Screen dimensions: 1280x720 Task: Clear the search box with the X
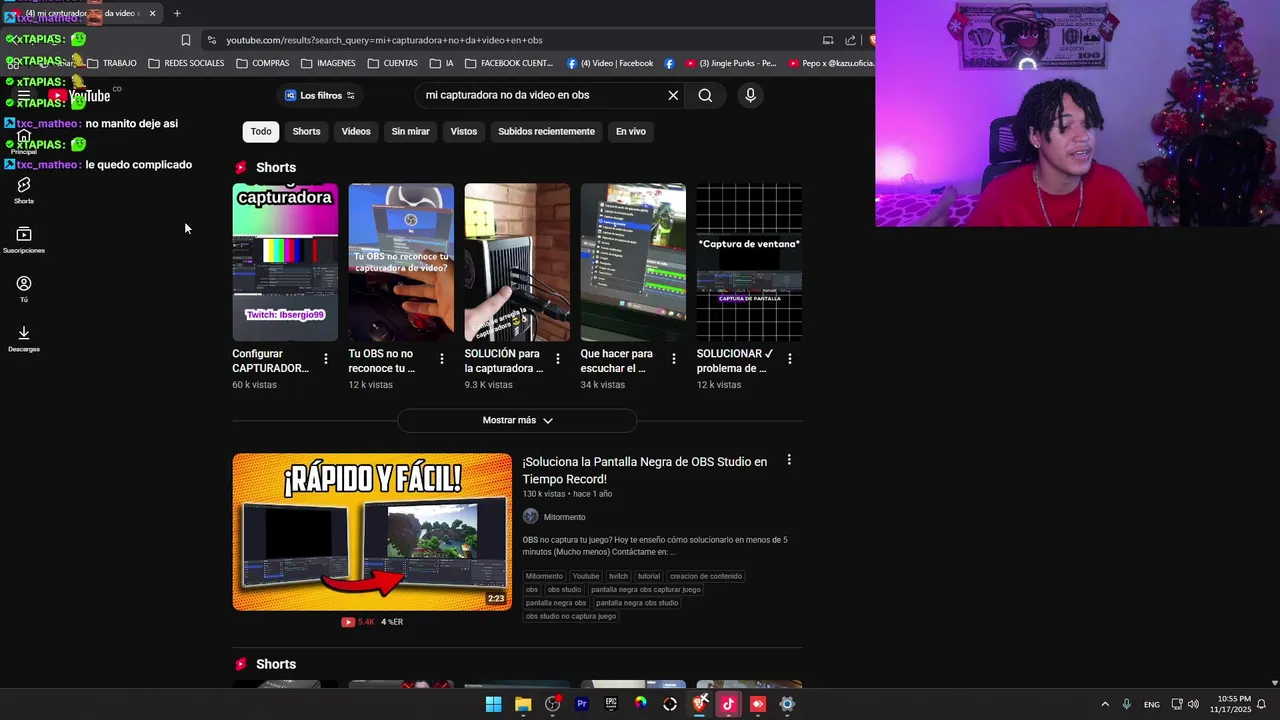[673, 95]
